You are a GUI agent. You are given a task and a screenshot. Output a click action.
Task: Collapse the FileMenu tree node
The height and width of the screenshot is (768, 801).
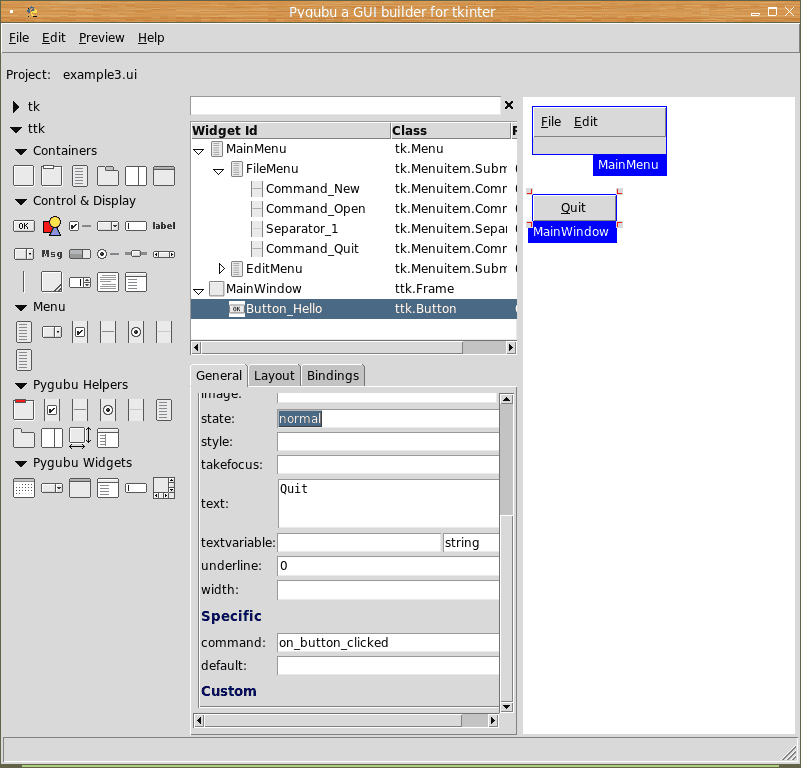click(218, 171)
